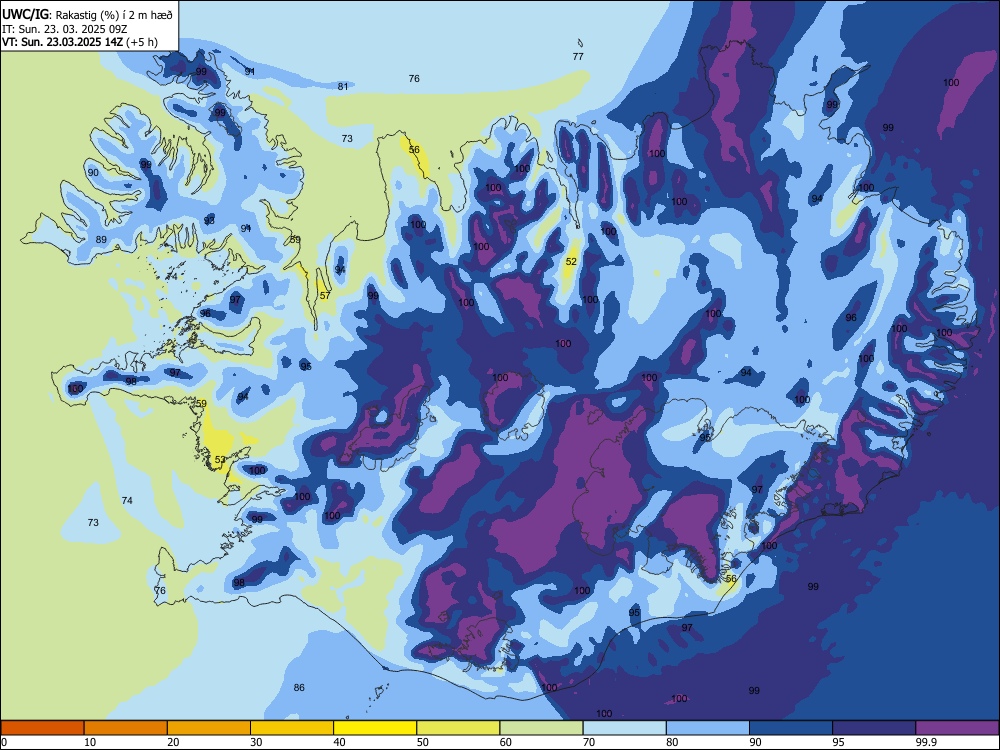Click the legend tick label '30'
Viewport: 1000px width, 750px height.
pos(256,742)
